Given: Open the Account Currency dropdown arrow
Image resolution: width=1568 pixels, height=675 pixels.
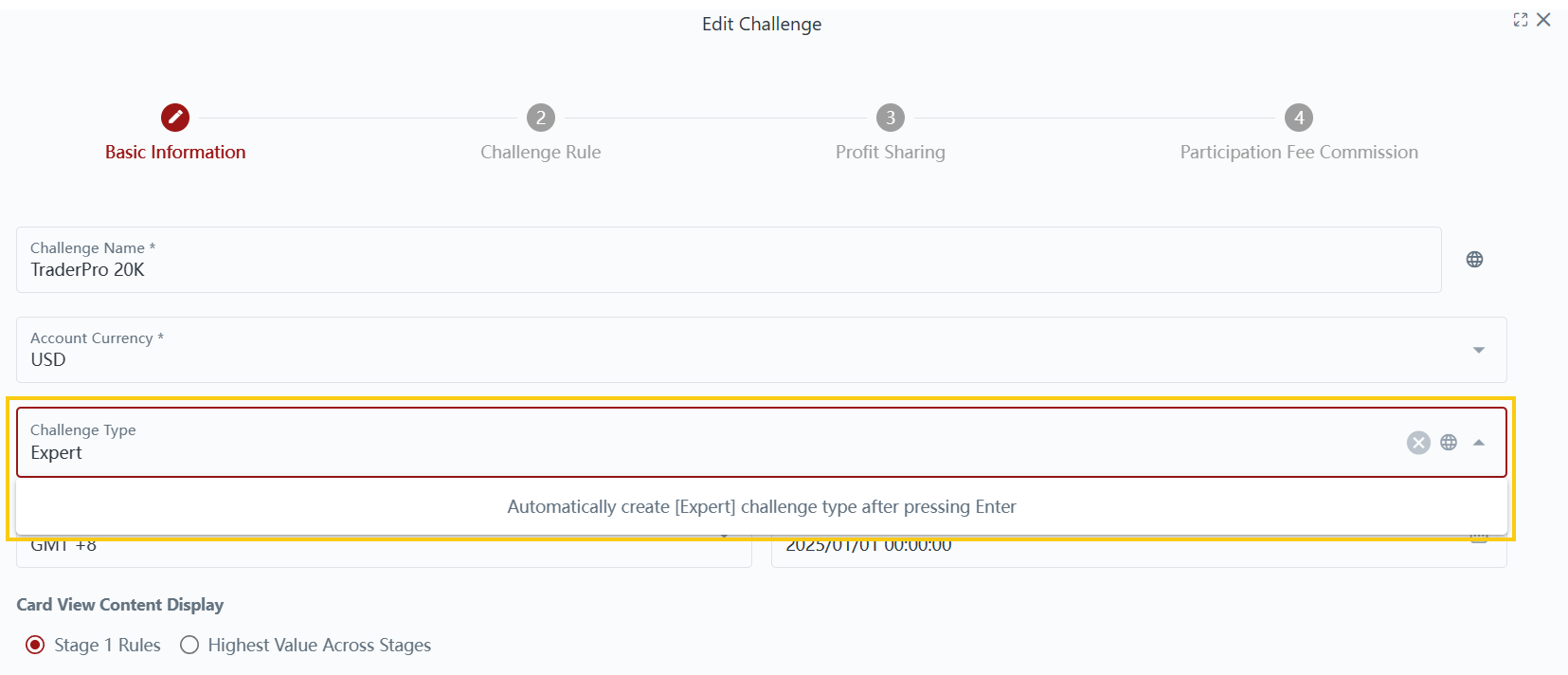Looking at the screenshot, I should pyautogui.click(x=1479, y=351).
